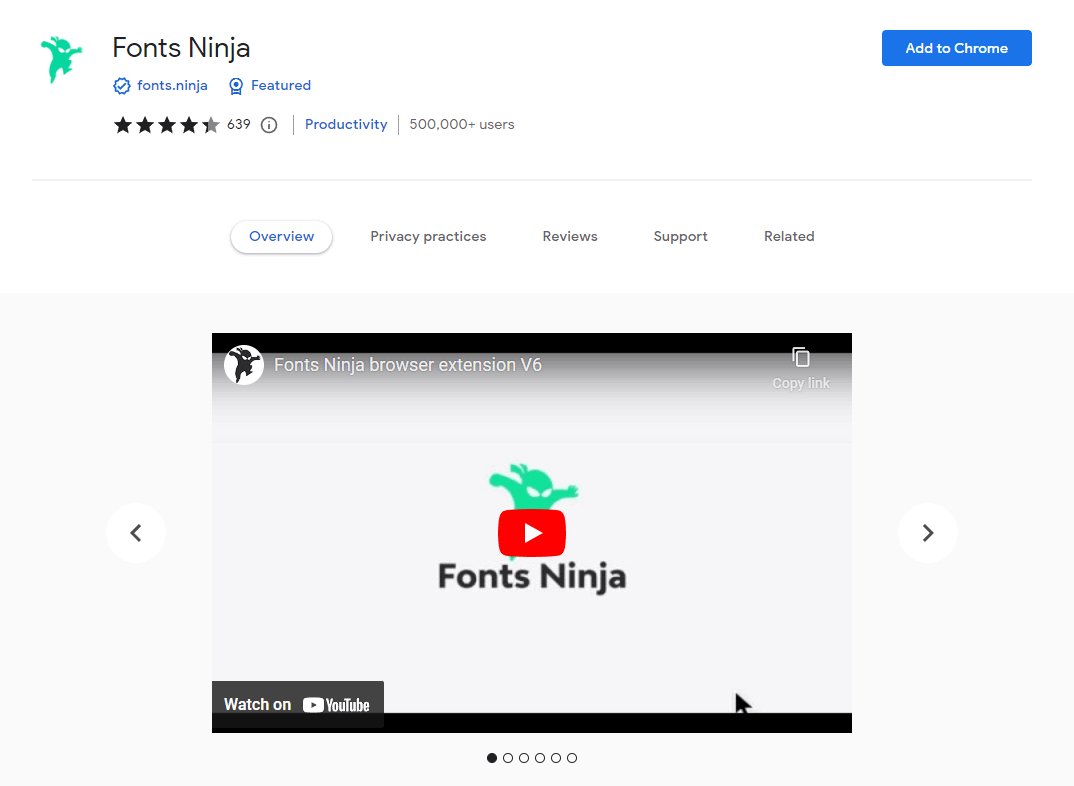Click the Fonts Ninja green logo icon
Image resolution: width=1074 pixels, height=786 pixels.
pos(60,60)
